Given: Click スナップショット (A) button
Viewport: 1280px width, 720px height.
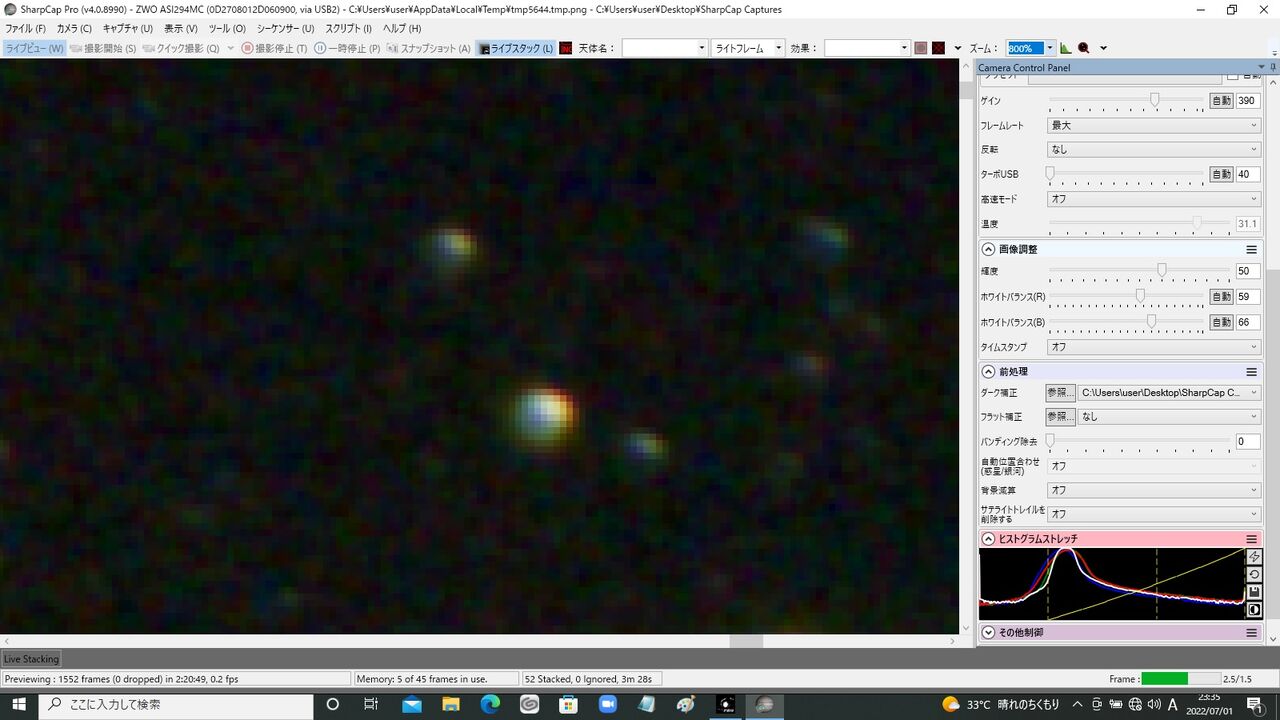Looking at the screenshot, I should click(x=428, y=48).
